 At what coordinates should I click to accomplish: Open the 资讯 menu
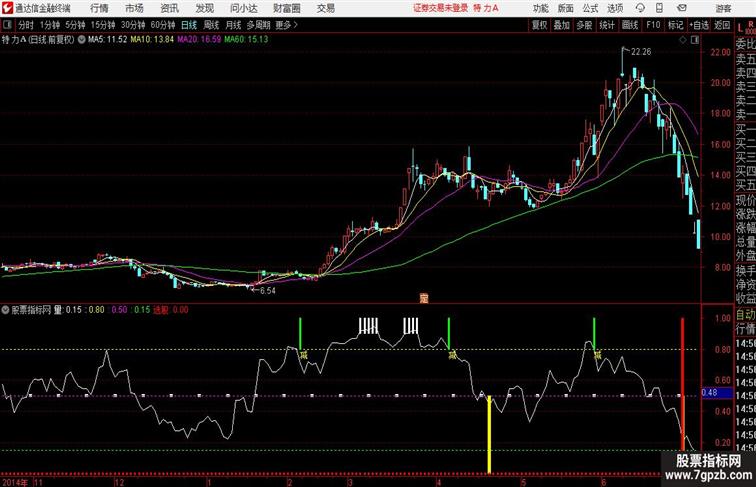[169, 8]
